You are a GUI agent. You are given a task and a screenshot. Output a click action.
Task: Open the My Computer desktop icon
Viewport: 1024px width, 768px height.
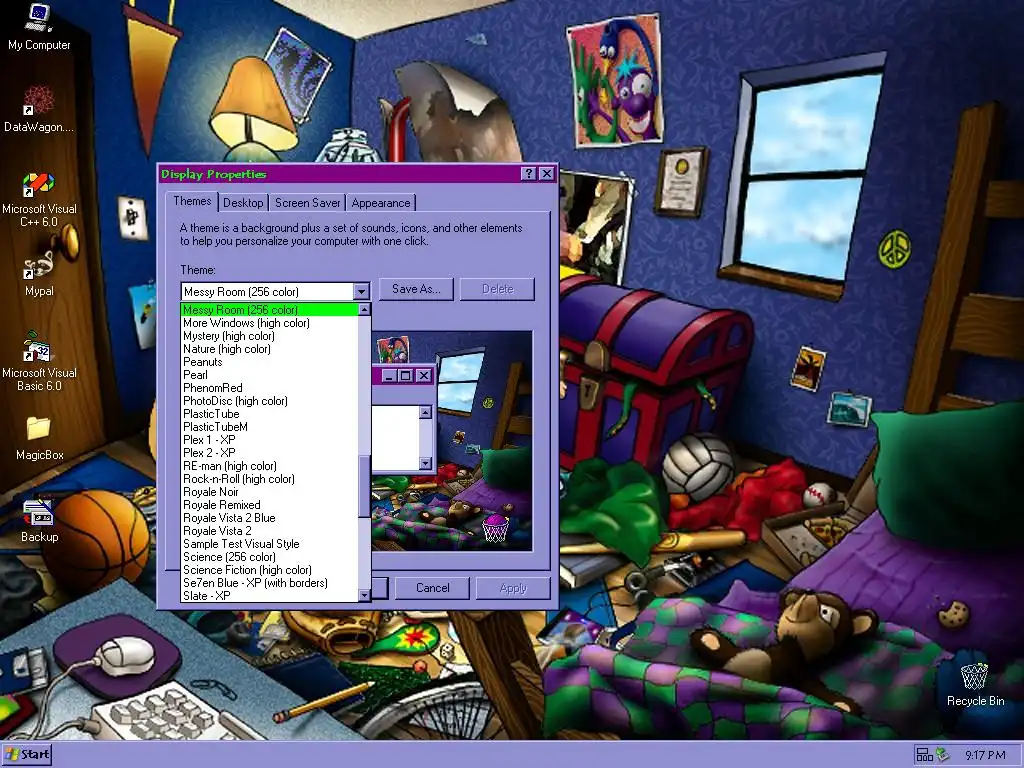39,26
